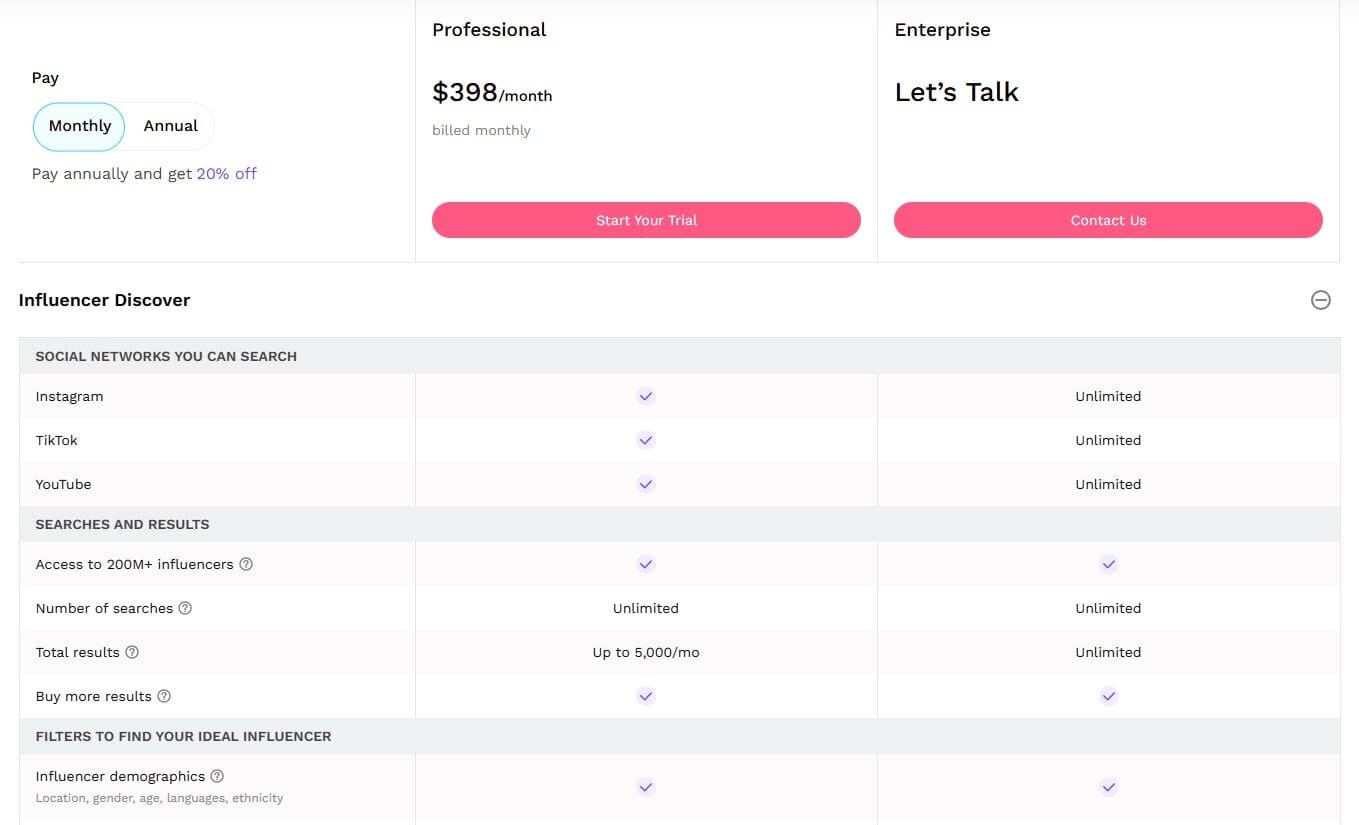Select the Professional plan column header
The height and width of the screenshot is (825, 1359).
tap(489, 30)
